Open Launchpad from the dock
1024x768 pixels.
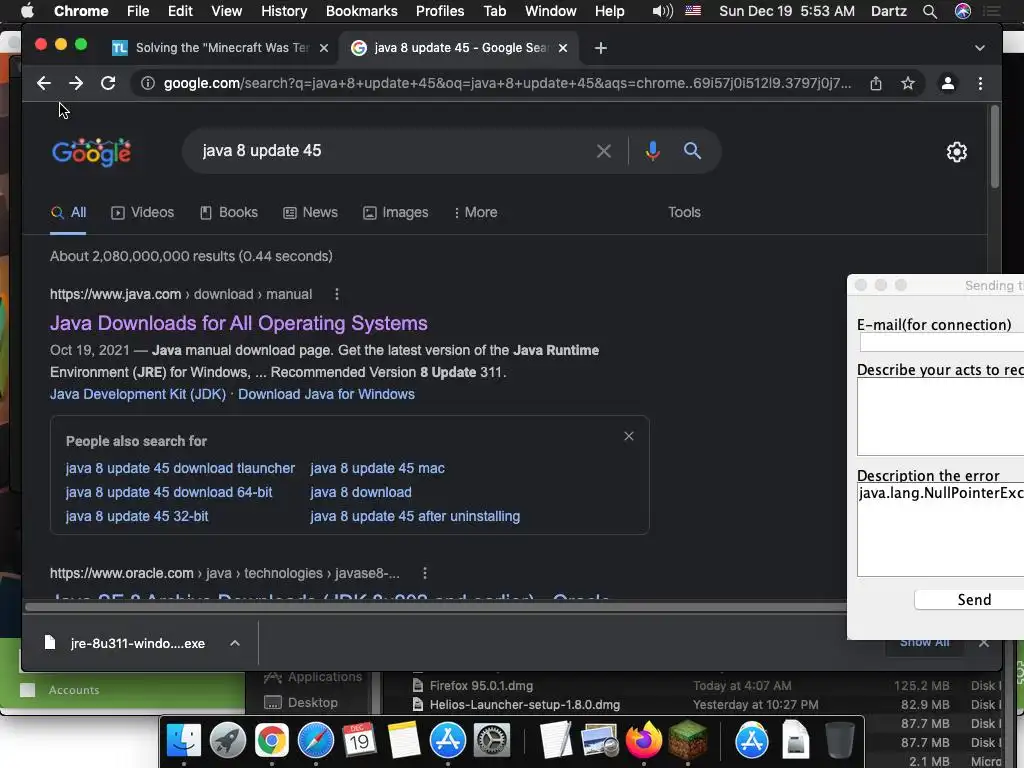click(x=228, y=740)
